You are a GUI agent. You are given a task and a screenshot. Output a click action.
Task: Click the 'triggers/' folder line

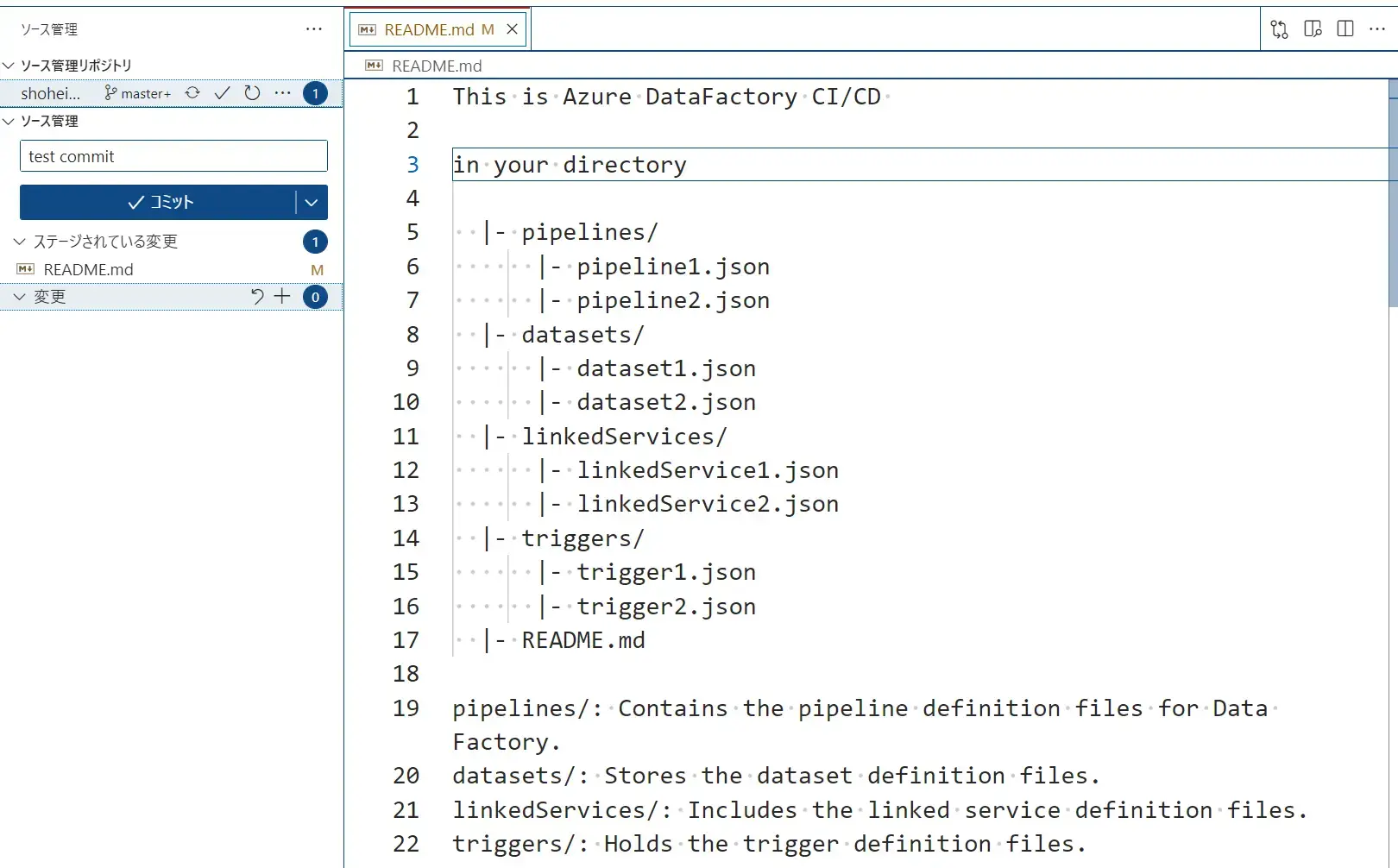582,538
